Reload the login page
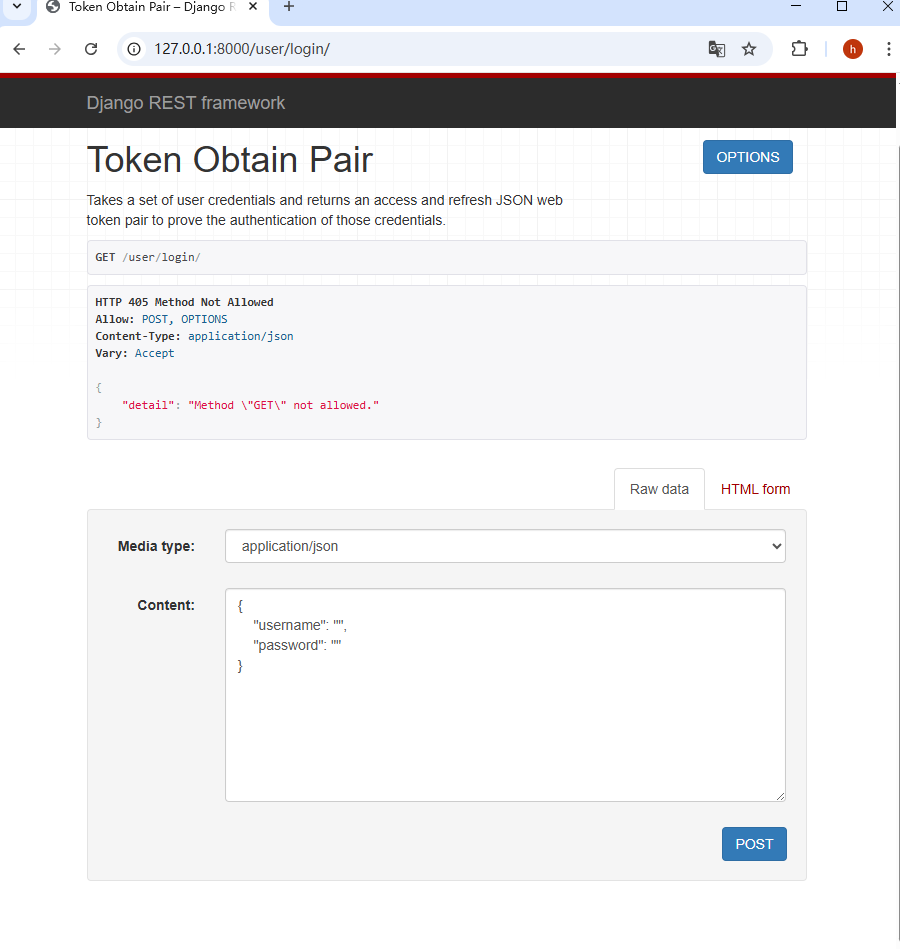 (91, 49)
